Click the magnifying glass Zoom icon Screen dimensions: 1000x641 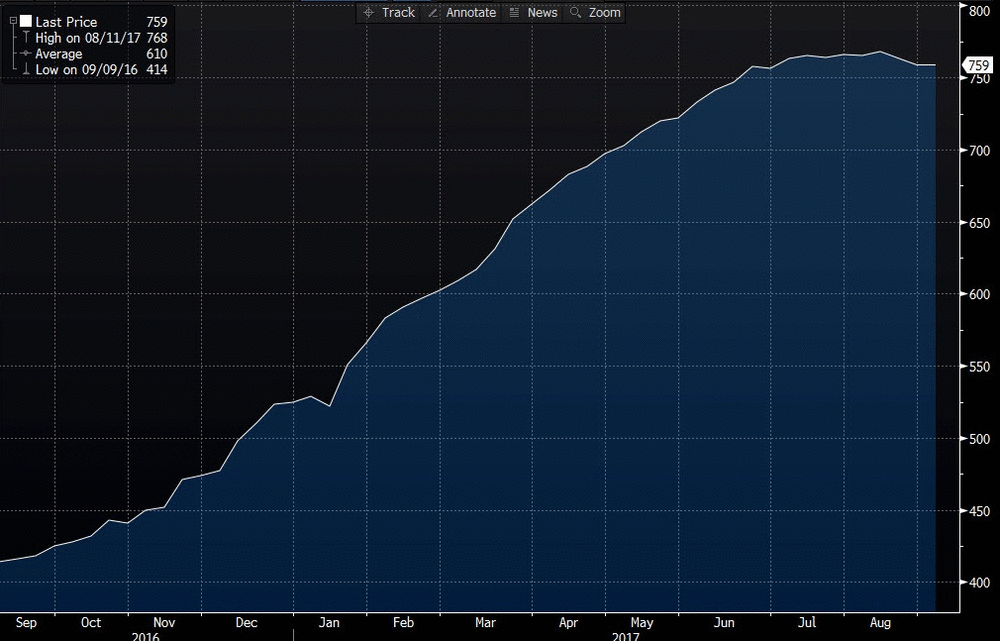tap(576, 13)
